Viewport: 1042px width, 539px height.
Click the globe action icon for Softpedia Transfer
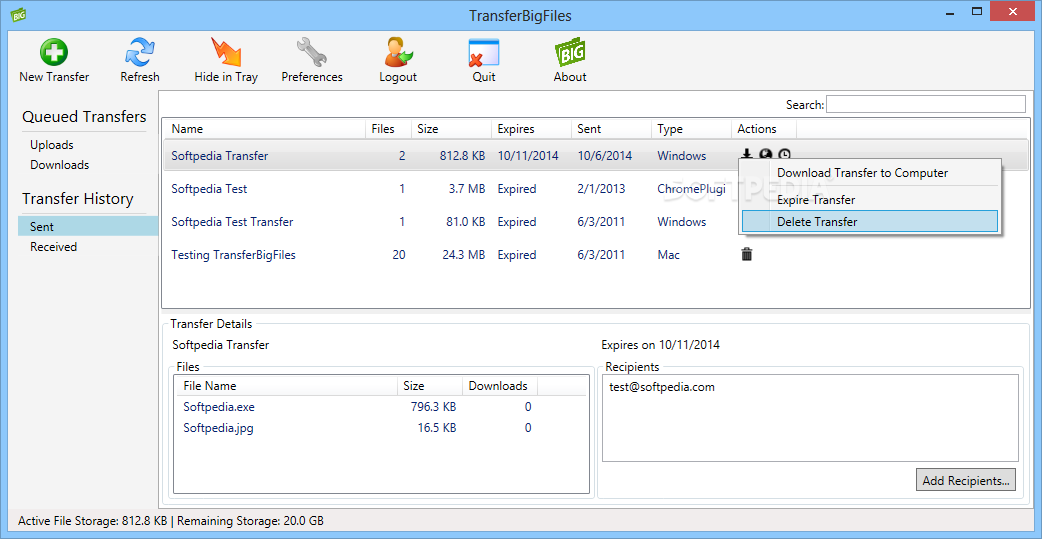766,154
